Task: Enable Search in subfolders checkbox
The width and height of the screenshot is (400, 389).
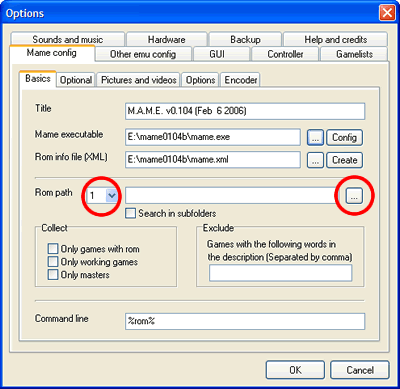Action: coord(130,213)
